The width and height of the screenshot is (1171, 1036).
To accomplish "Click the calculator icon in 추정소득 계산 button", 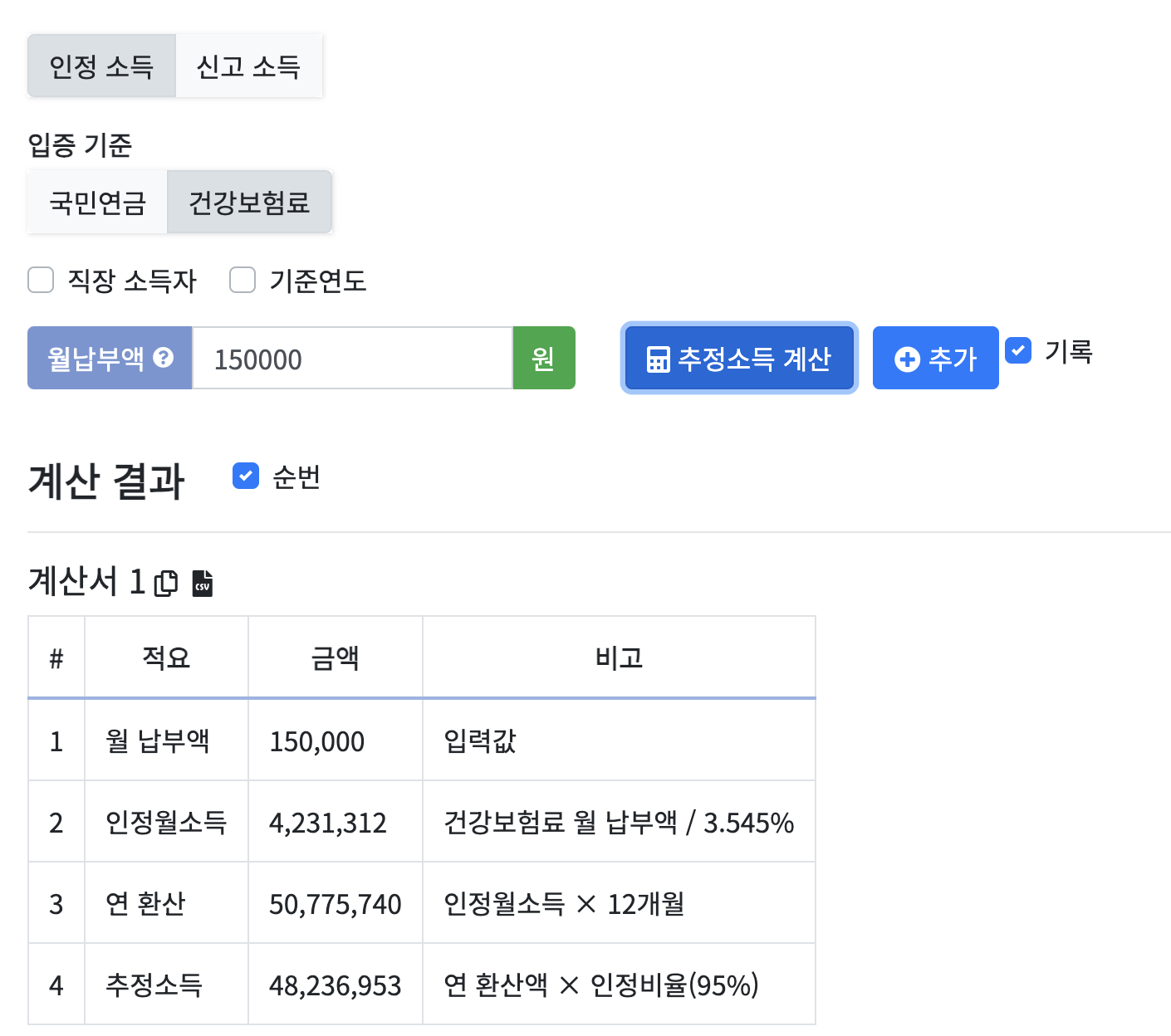I will (659, 358).
